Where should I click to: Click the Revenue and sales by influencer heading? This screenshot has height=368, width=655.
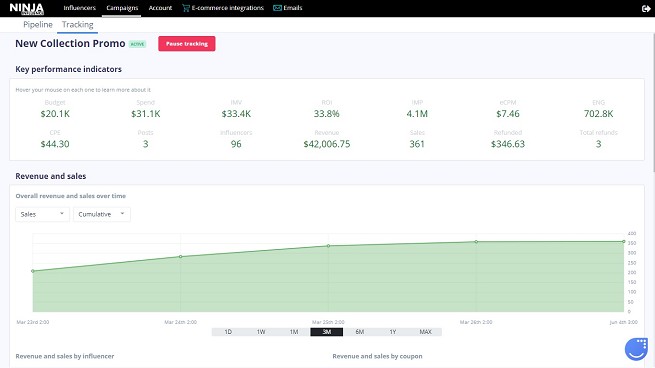click(x=65, y=356)
